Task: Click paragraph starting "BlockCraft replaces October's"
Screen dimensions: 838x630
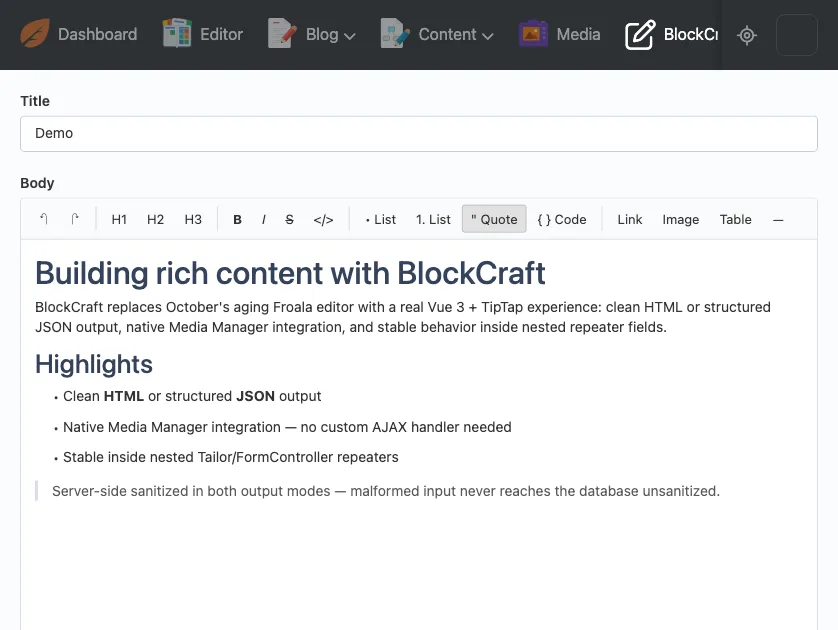Action: tap(403, 317)
